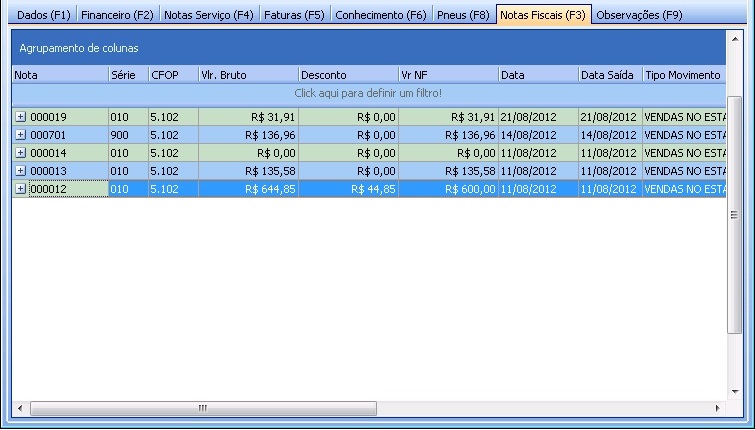Open the Financeiro (F2) tab
This screenshot has width=755, height=430.
(x=117, y=15)
